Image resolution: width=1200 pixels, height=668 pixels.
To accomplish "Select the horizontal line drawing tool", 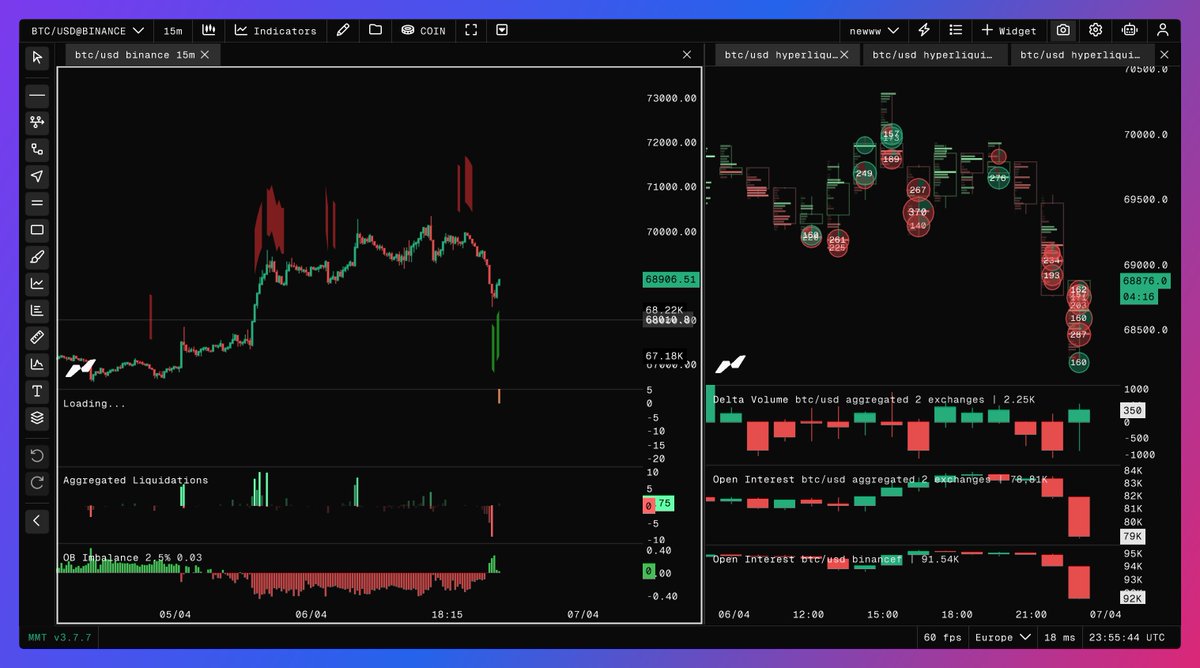I will tap(37, 95).
